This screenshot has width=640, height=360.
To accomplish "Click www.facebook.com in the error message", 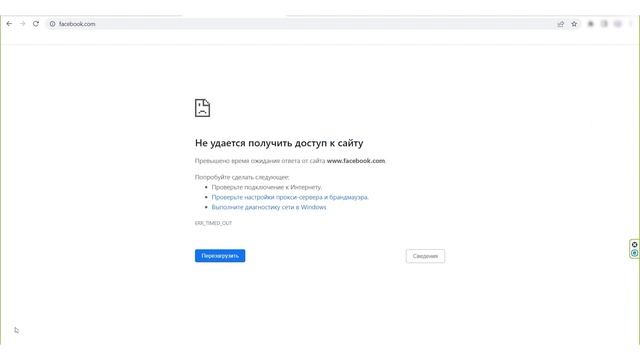I will [356, 161].
